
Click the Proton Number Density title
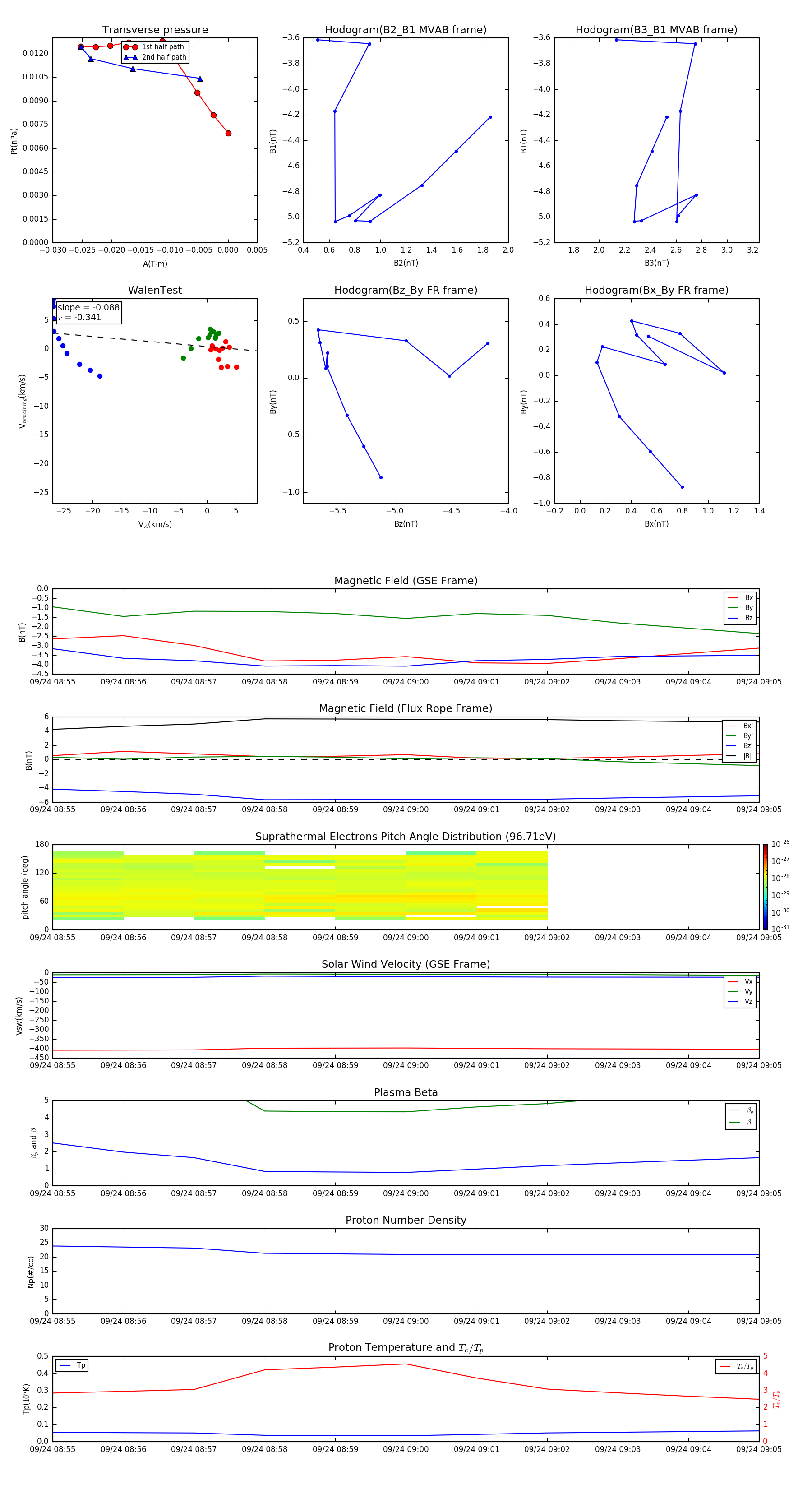click(x=406, y=1220)
